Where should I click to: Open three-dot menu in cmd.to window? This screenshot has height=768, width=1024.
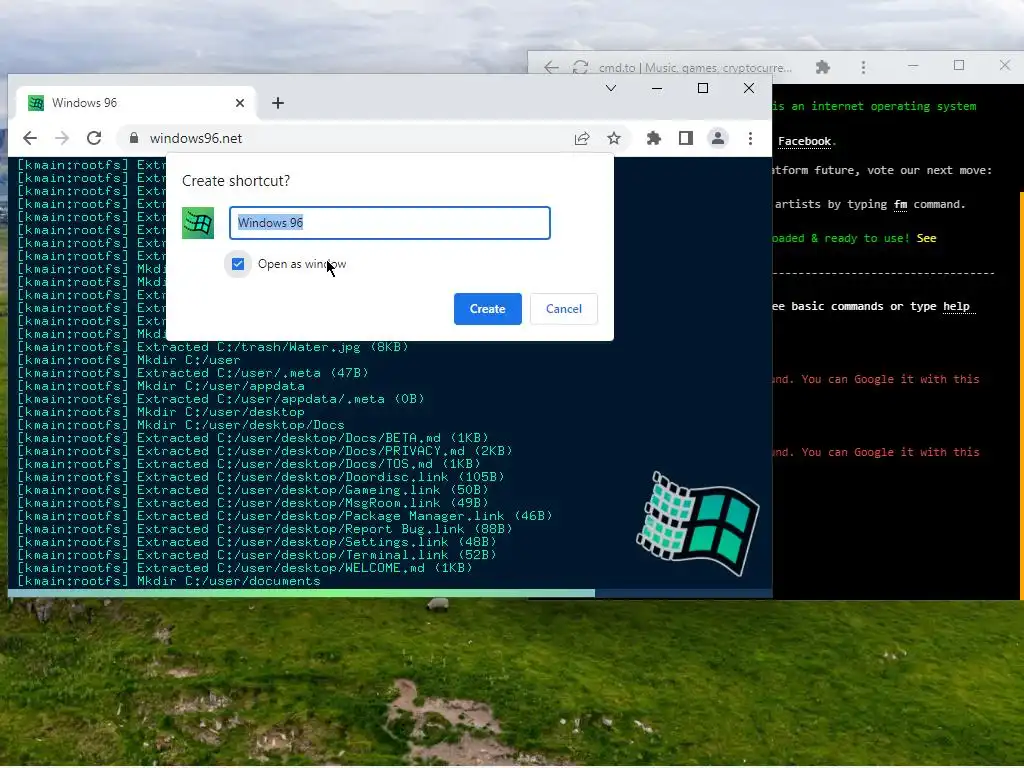[863, 67]
